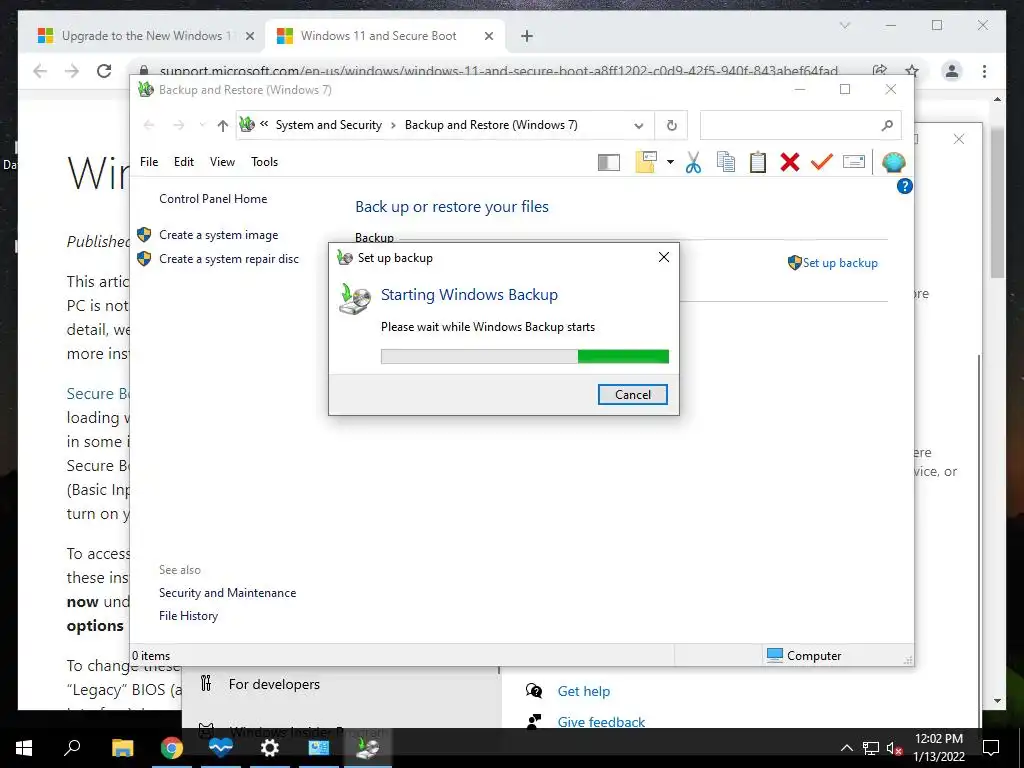The width and height of the screenshot is (1024, 768).
Task: Switch to Upgrade to the New Windows tab
Action: point(144,36)
